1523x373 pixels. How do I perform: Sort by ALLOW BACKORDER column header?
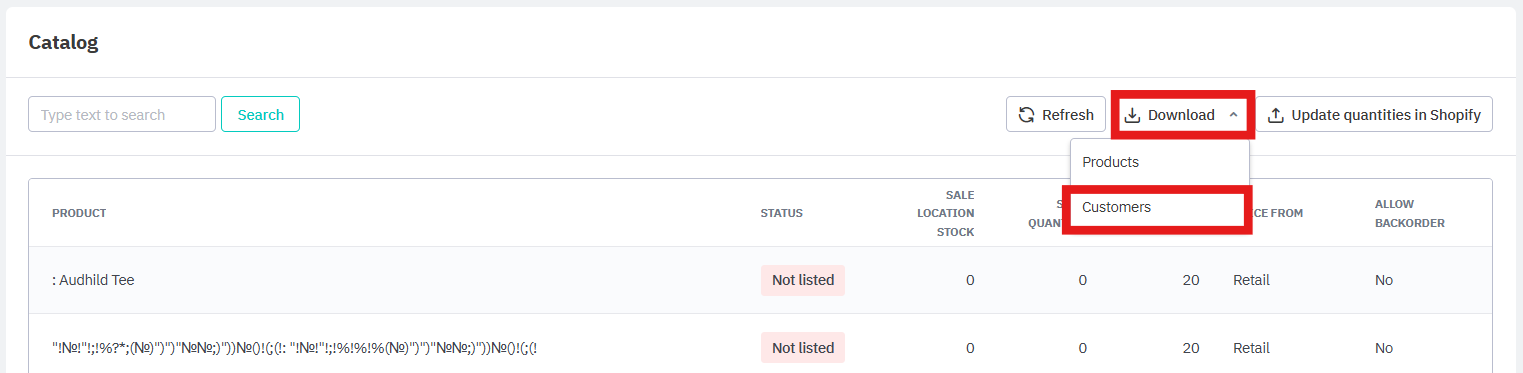[1410, 213]
